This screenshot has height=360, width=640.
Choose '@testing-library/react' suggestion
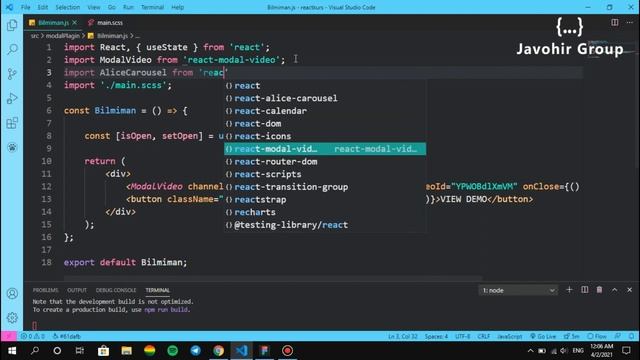pyautogui.click(x=325, y=225)
